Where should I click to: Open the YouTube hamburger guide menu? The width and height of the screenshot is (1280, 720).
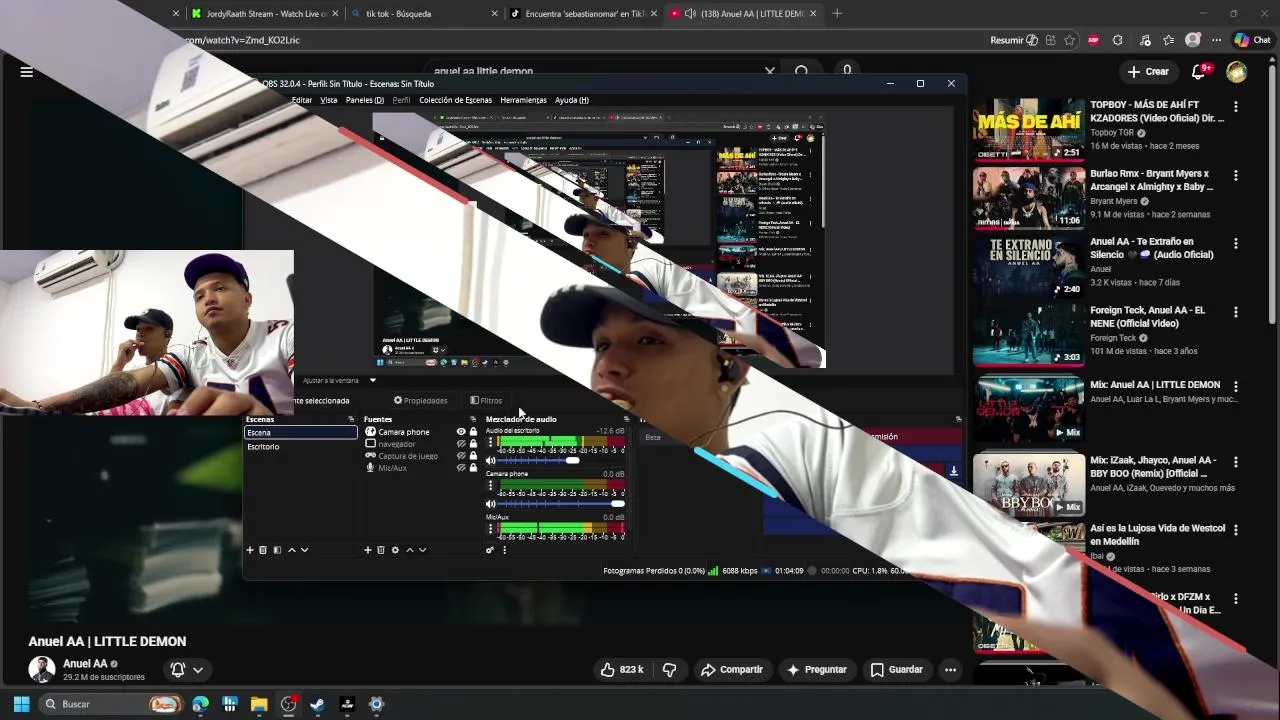click(x=27, y=72)
